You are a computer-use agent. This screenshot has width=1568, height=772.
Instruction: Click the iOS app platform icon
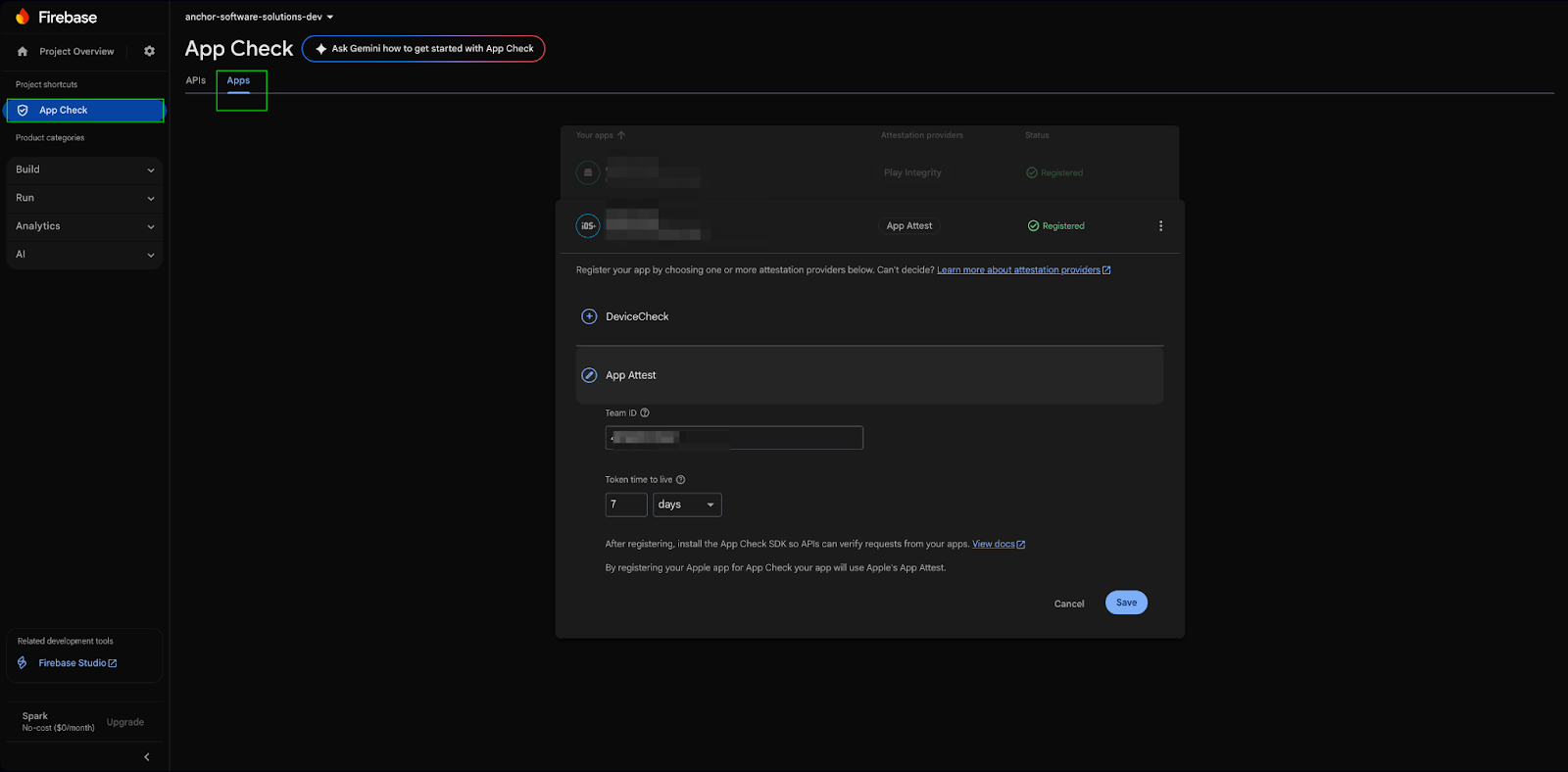[x=588, y=225]
